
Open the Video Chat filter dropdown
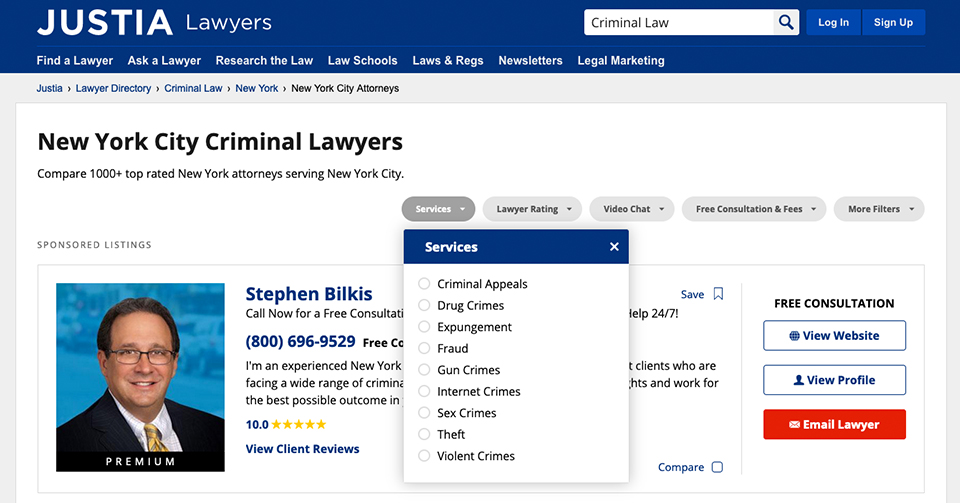coord(632,209)
